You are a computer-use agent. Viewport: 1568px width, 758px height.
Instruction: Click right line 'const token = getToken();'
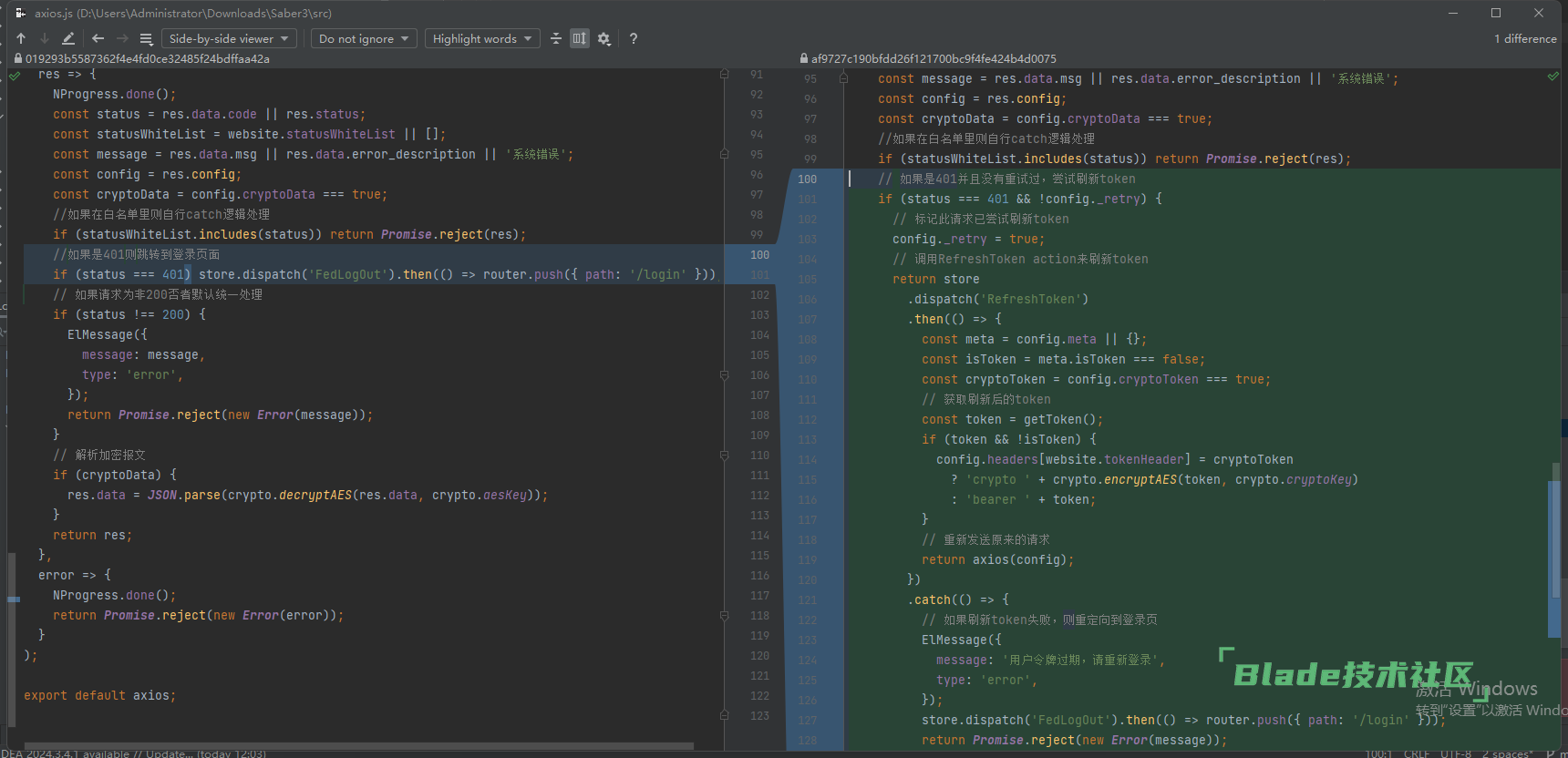coord(1012,419)
